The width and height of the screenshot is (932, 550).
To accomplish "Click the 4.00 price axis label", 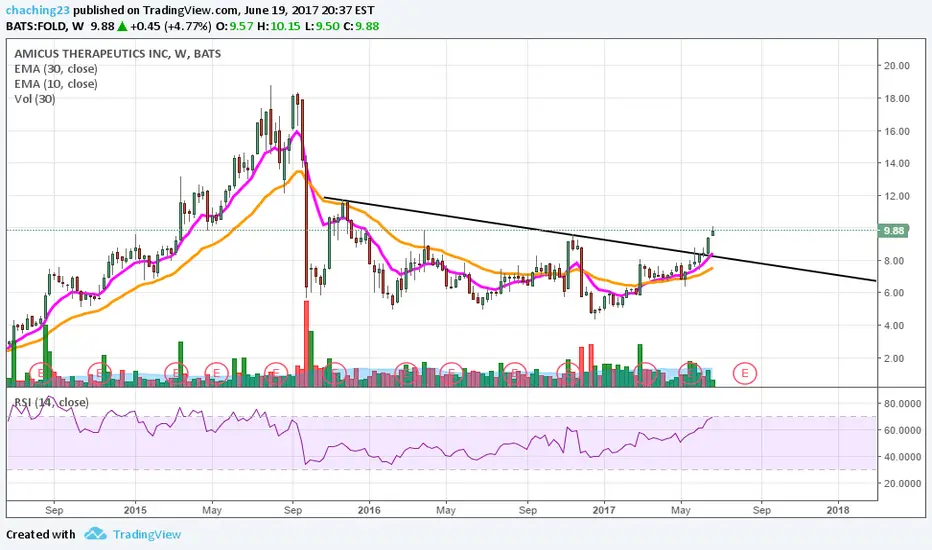I will [x=894, y=326].
